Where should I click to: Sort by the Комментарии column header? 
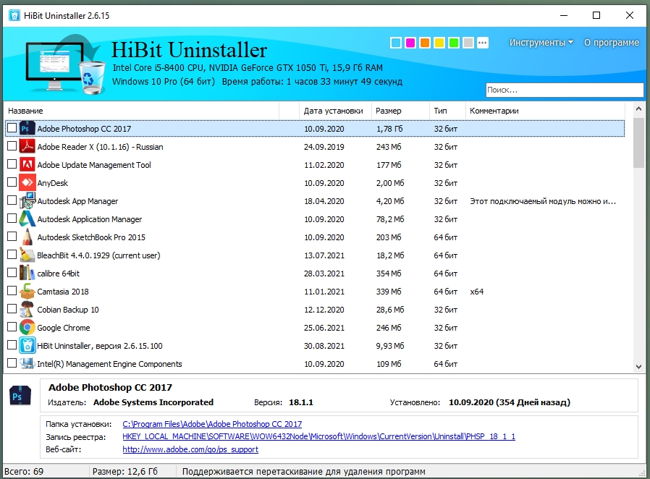pos(545,111)
